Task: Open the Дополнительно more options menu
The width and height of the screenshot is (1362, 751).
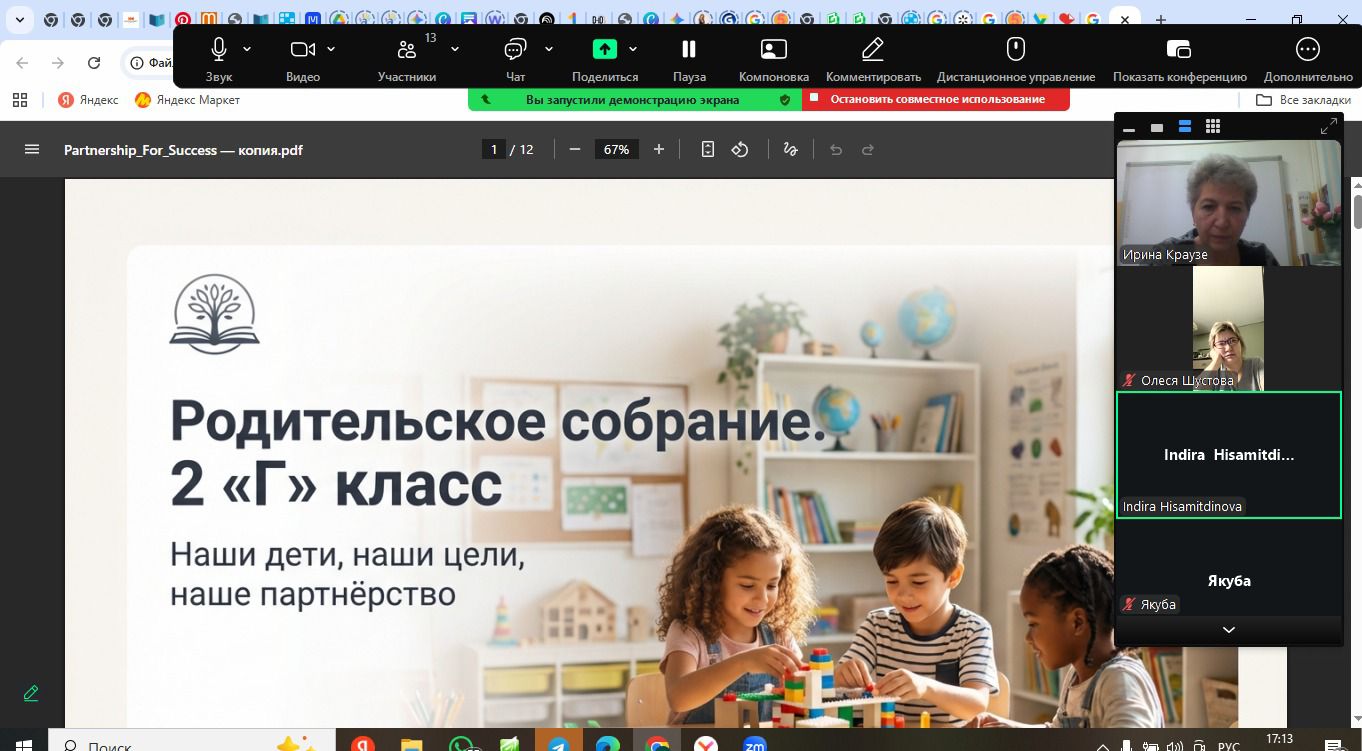Action: 1307,50
